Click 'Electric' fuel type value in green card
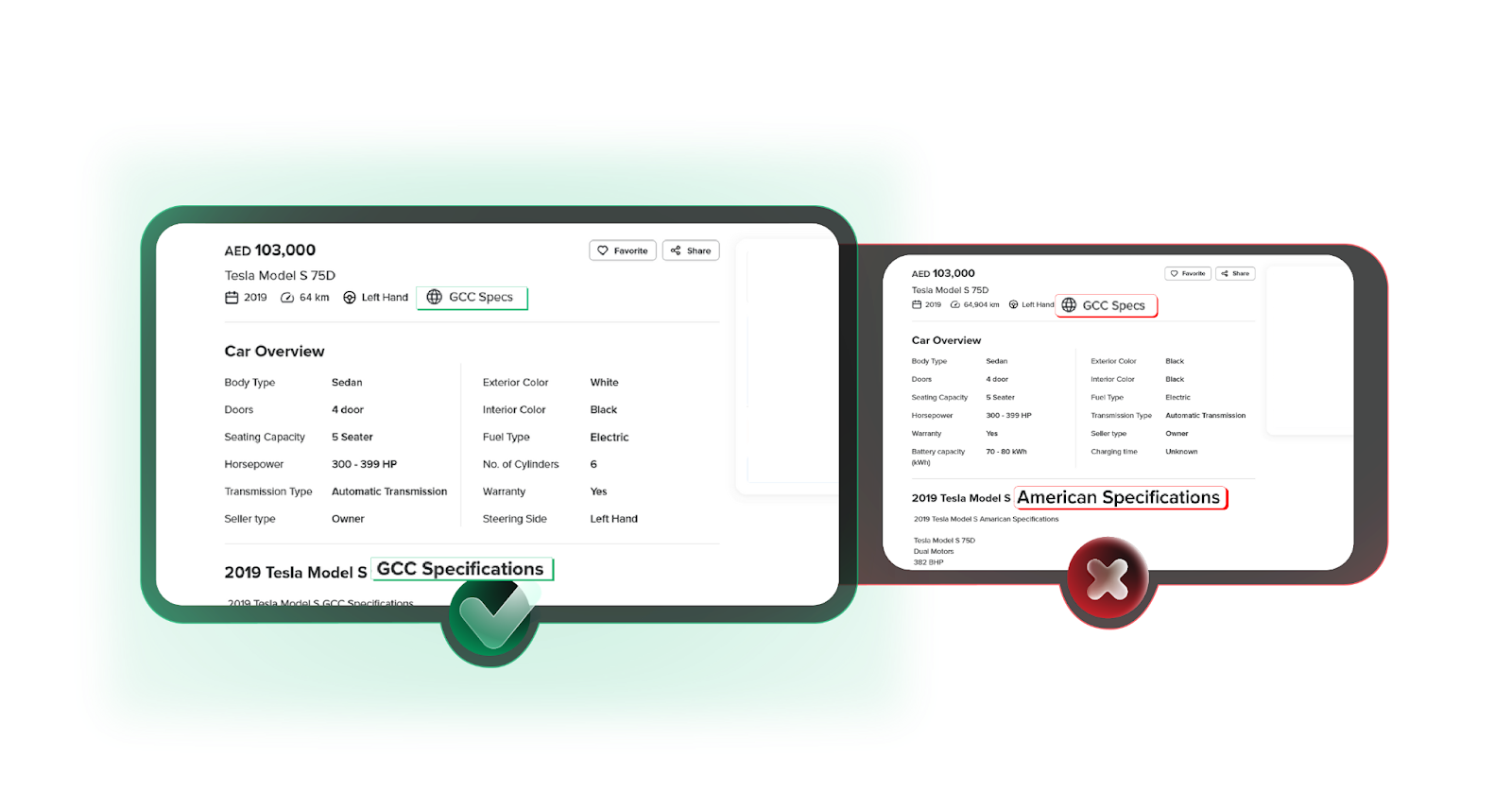Screen dimensions: 1512x810 point(610,438)
